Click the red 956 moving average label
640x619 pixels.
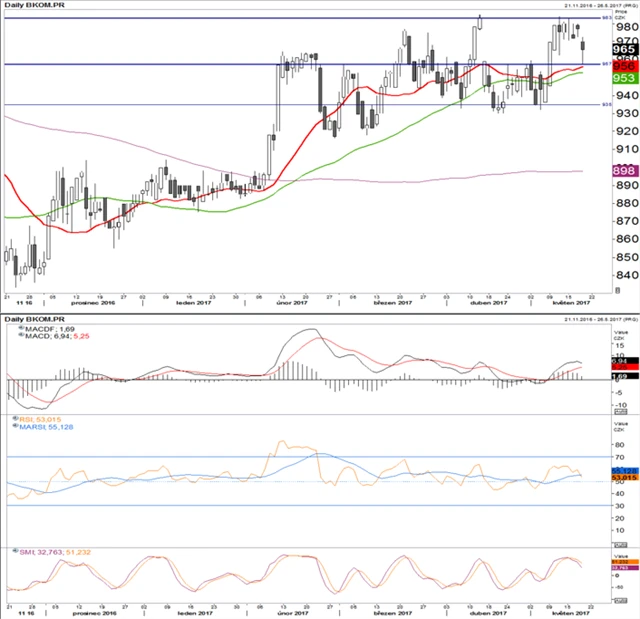[x=625, y=66]
